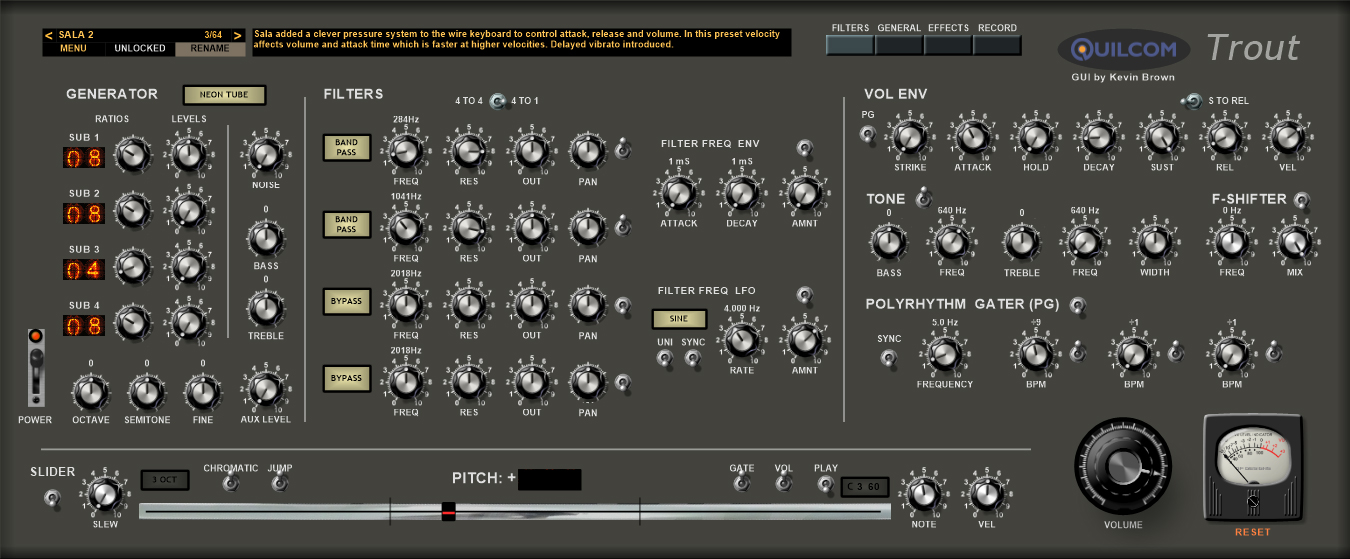Image resolution: width=1350 pixels, height=559 pixels.
Task: Open the FILTERS page tab
Action: pyautogui.click(x=850, y=44)
